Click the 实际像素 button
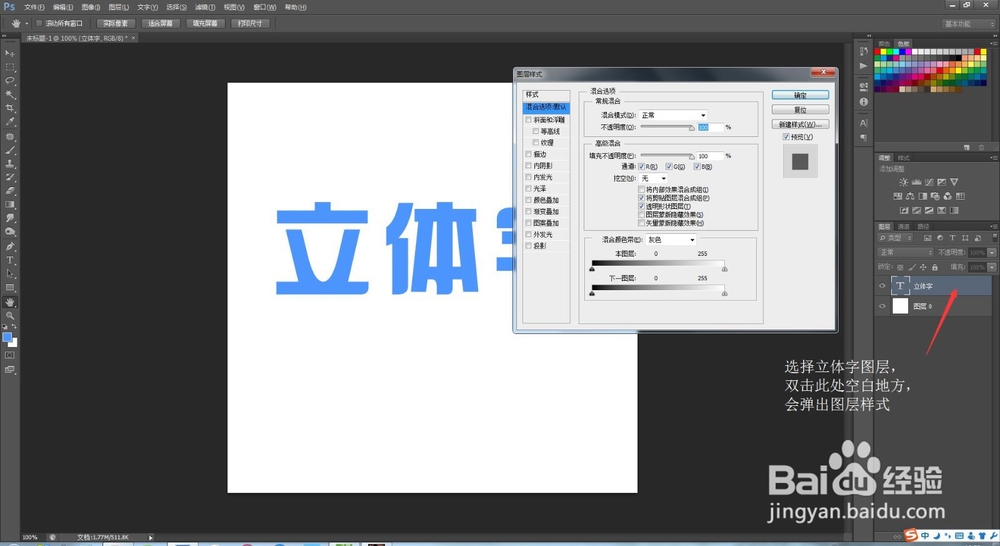1000x546 pixels. coord(116,24)
